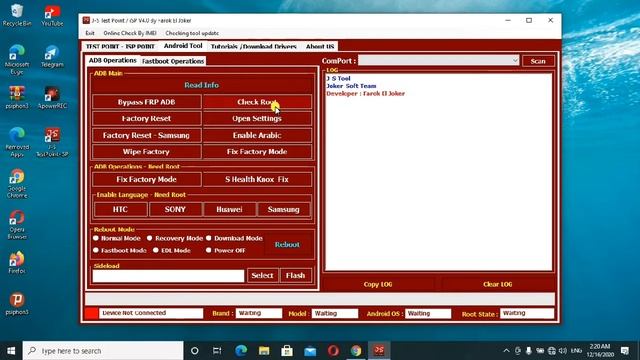Launch Opera from the taskbar
Viewport: 640px width, 360px height.
pyautogui.click(x=333, y=351)
